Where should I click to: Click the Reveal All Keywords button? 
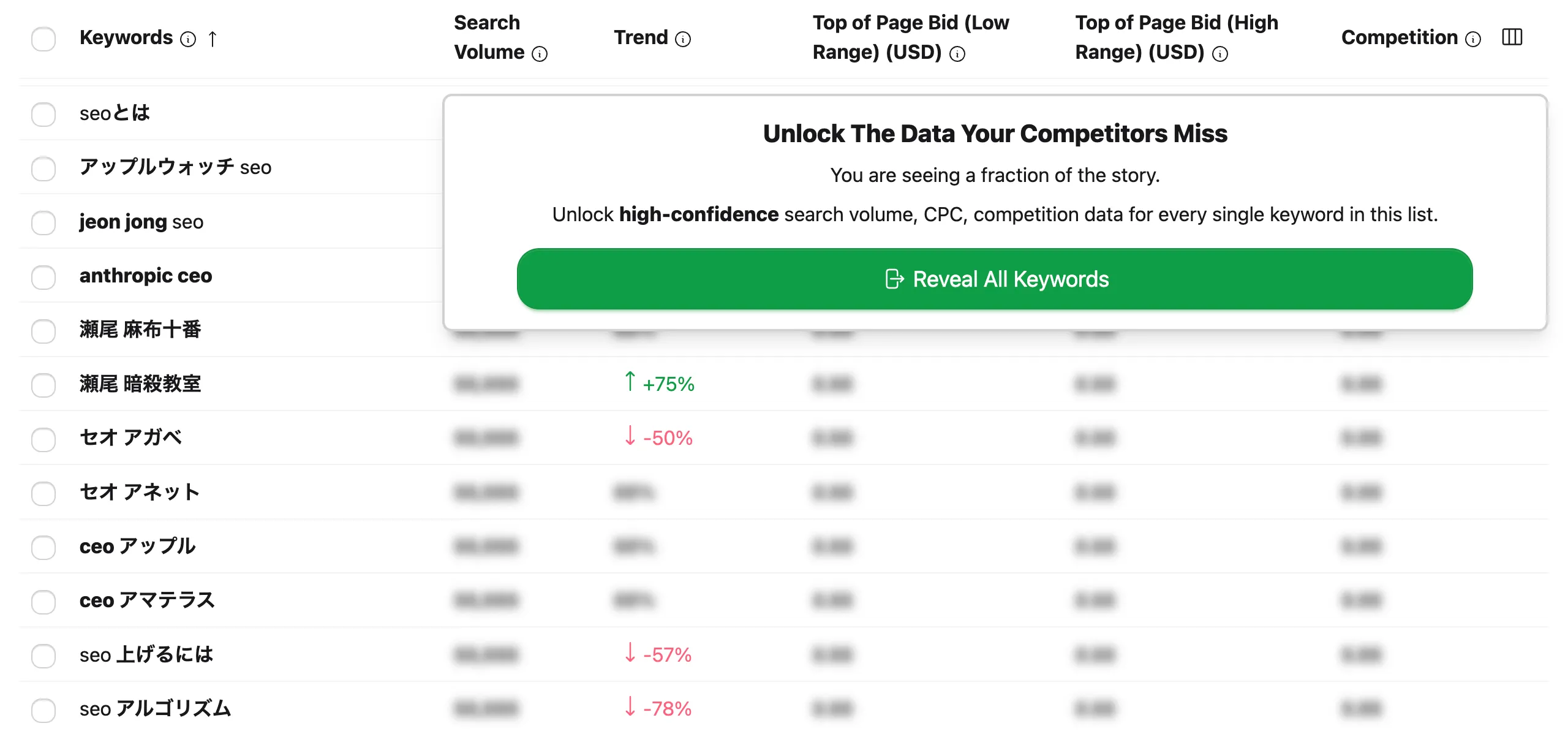pyautogui.click(x=995, y=279)
